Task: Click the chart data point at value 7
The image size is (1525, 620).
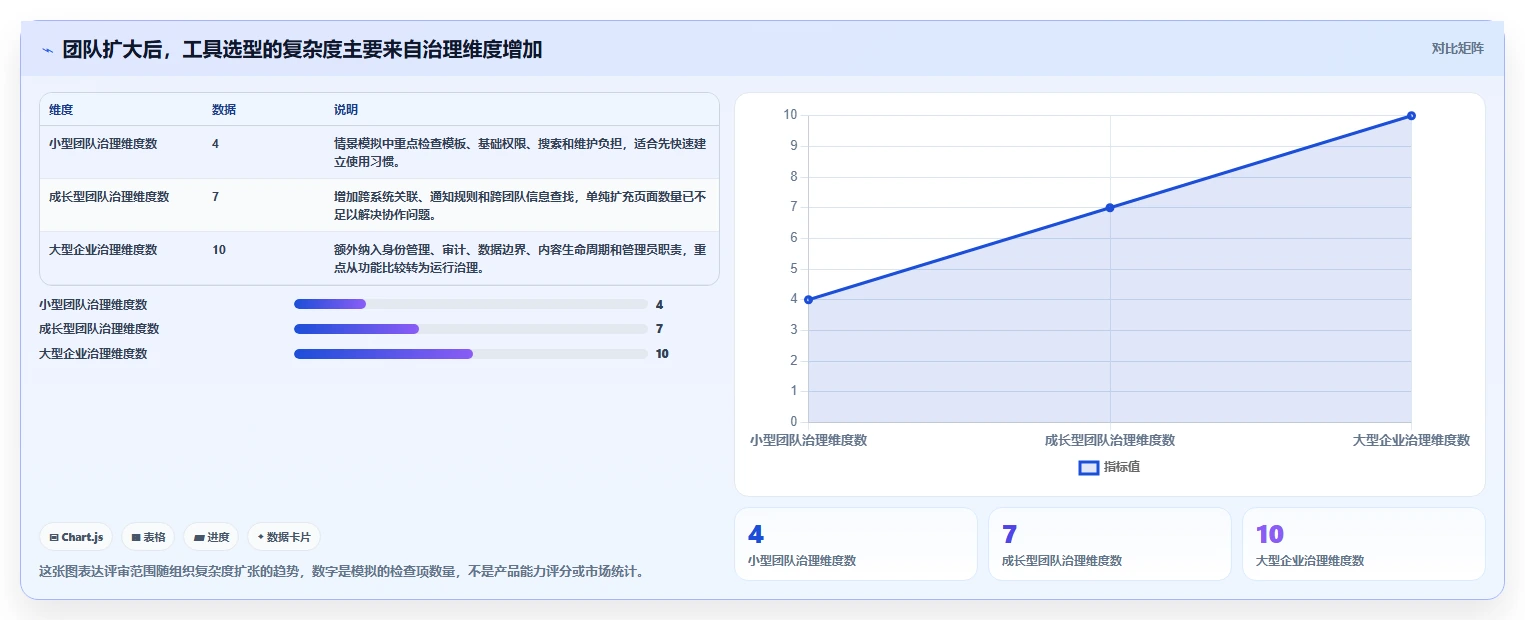Action: coord(1110,207)
